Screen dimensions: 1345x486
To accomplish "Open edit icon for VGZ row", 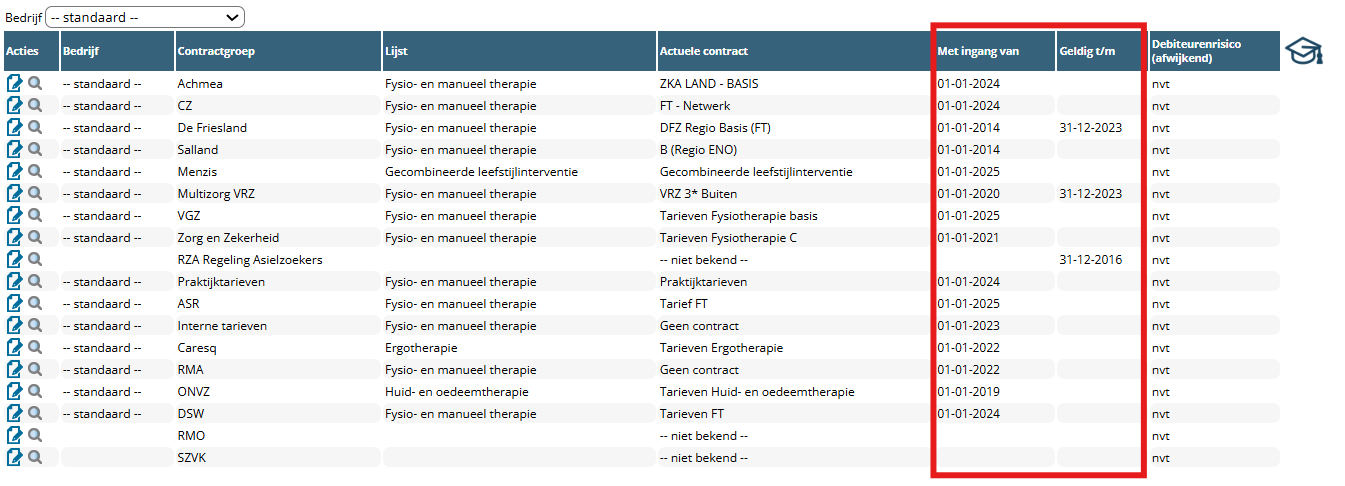I will click(x=15, y=215).
